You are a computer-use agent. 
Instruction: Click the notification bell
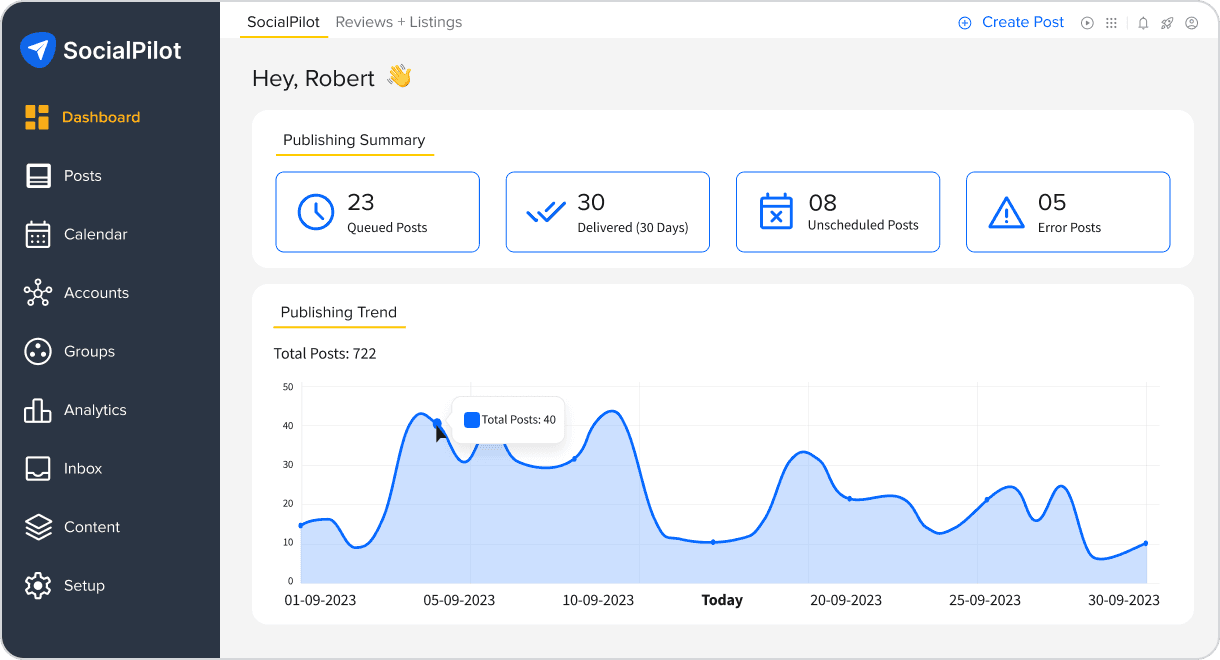(x=1143, y=22)
